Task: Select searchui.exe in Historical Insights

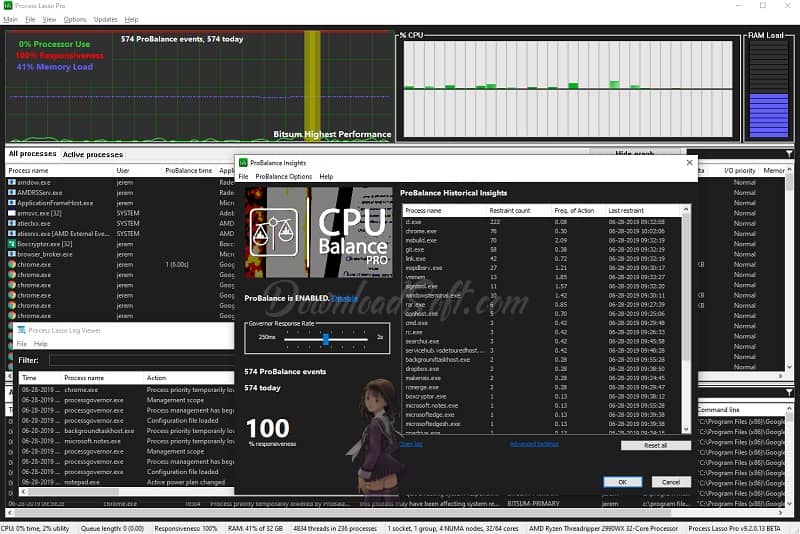Action: click(542, 341)
